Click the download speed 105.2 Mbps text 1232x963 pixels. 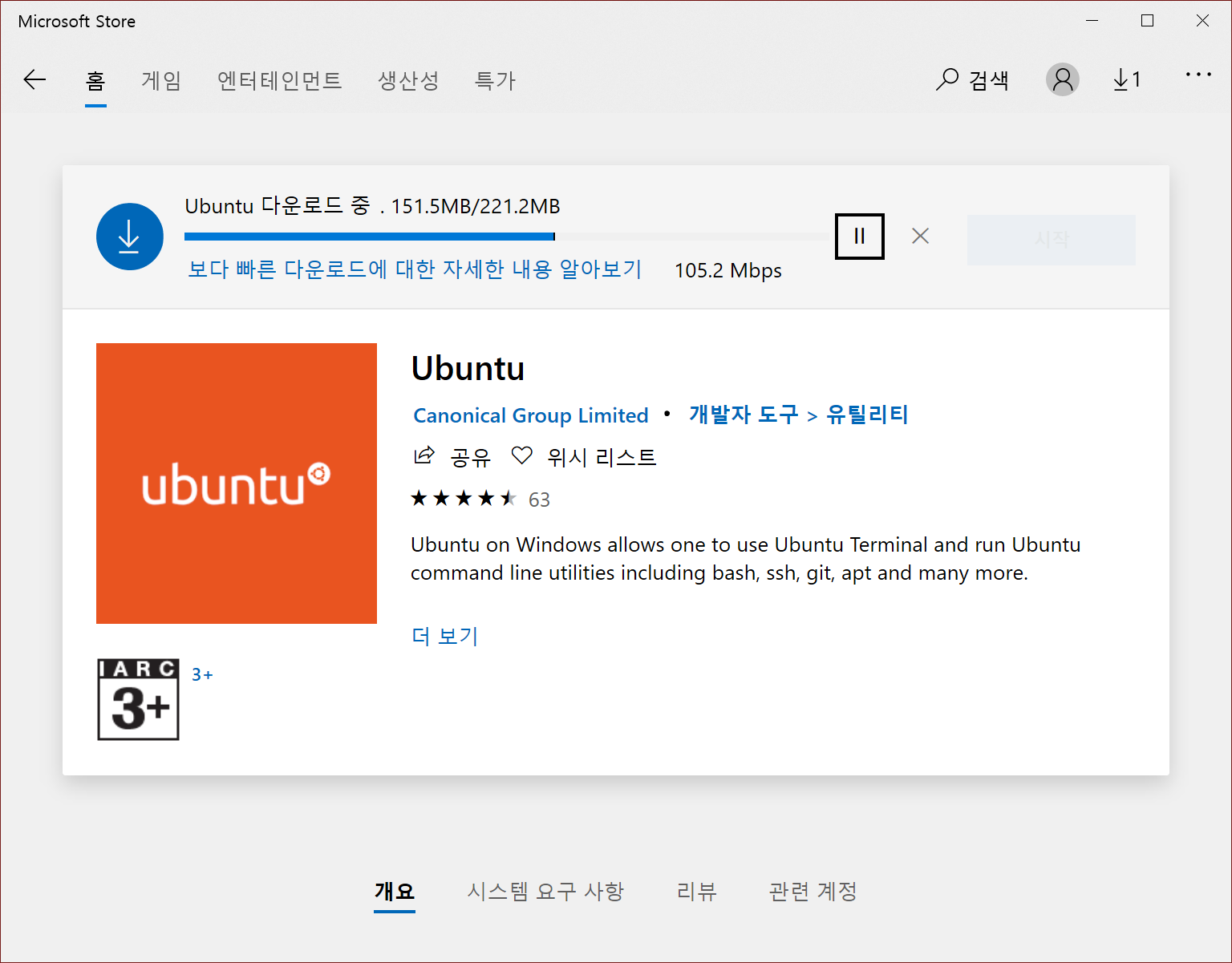[728, 271]
